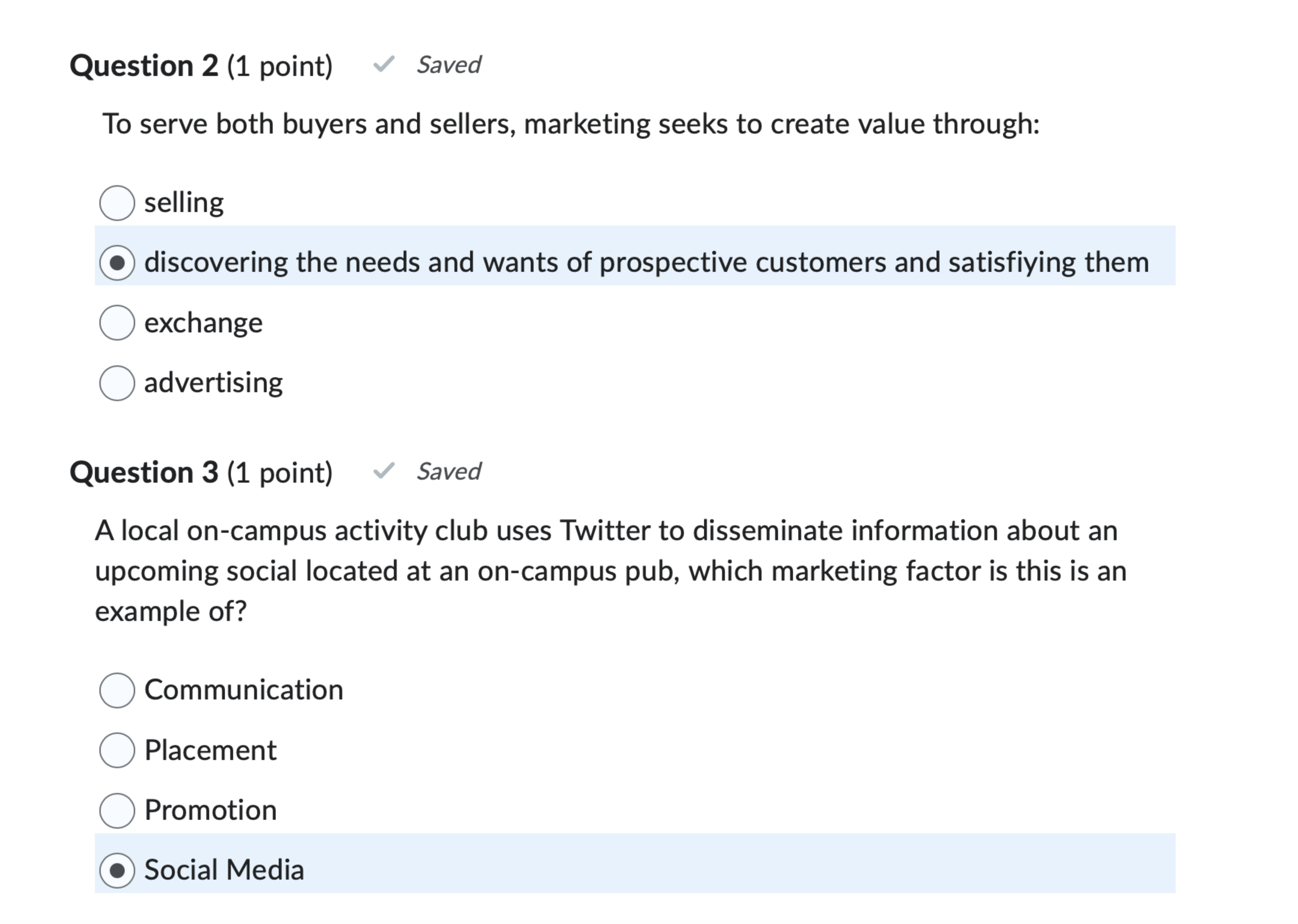1298x924 pixels.
Task: Select the 'discovering the needs and wants' option
Action: [x=117, y=262]
